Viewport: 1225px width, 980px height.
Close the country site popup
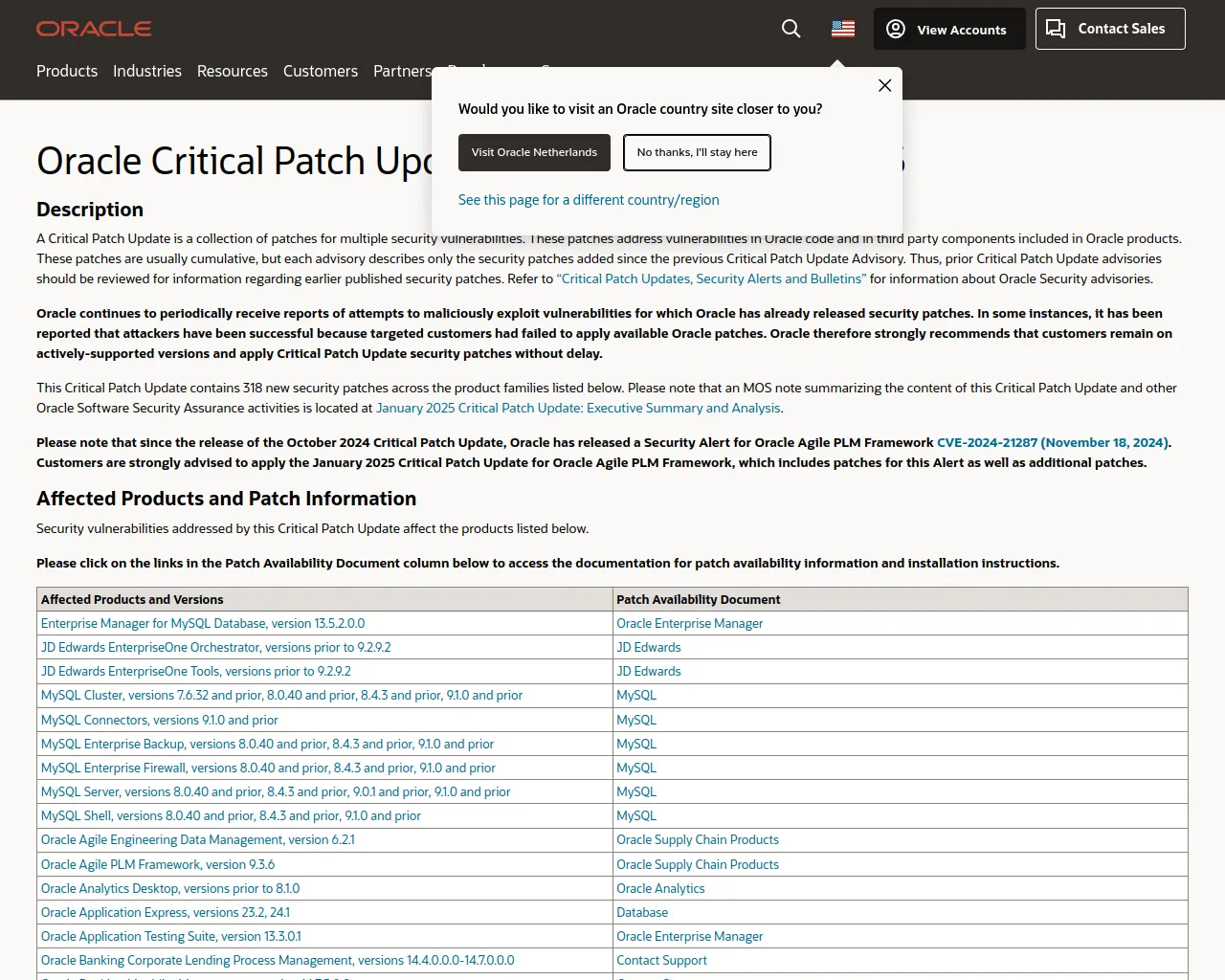click(x=884, y=85)
